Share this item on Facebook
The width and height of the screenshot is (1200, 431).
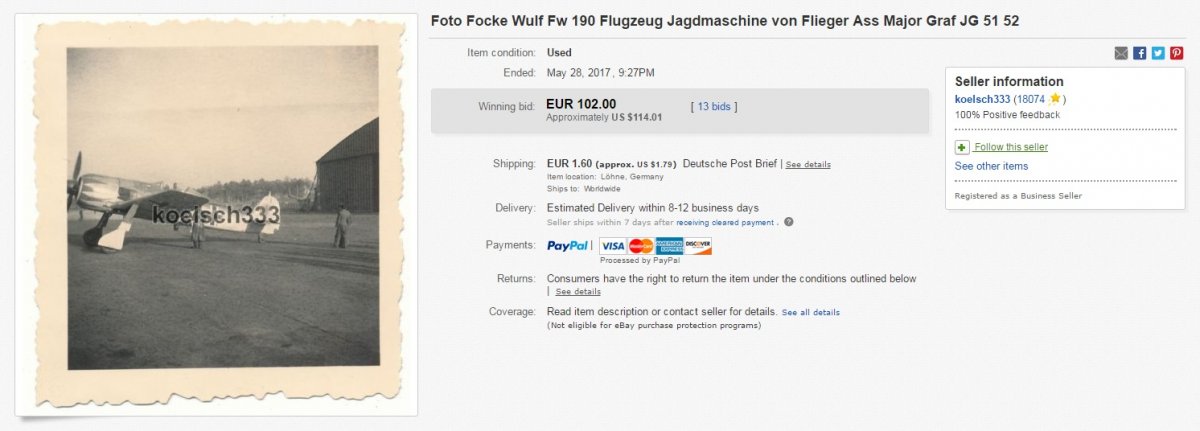[1139, 53]
